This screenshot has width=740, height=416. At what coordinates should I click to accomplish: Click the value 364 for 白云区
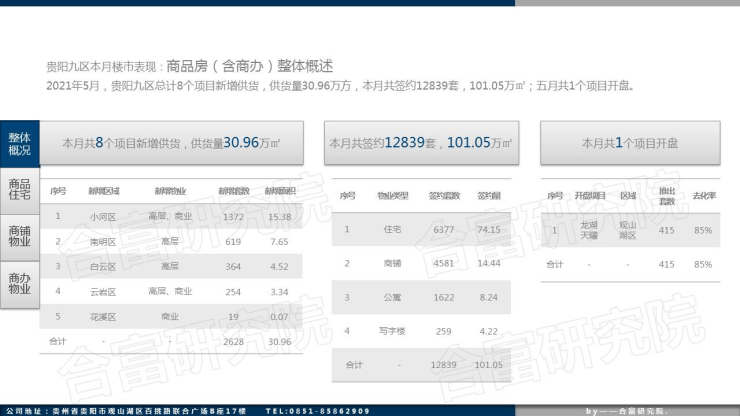(x=233, y=267)
